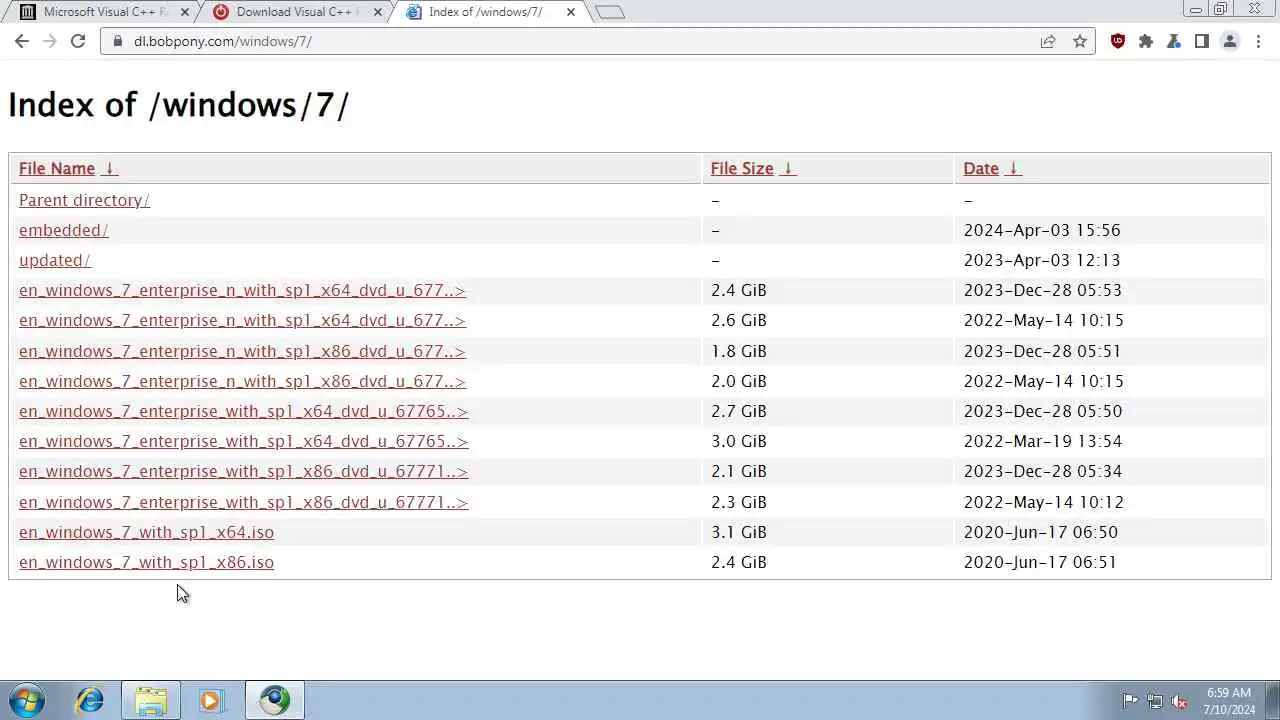Open the Parent directory link
Screen dimensions: 1280x720
click(84, 200)
